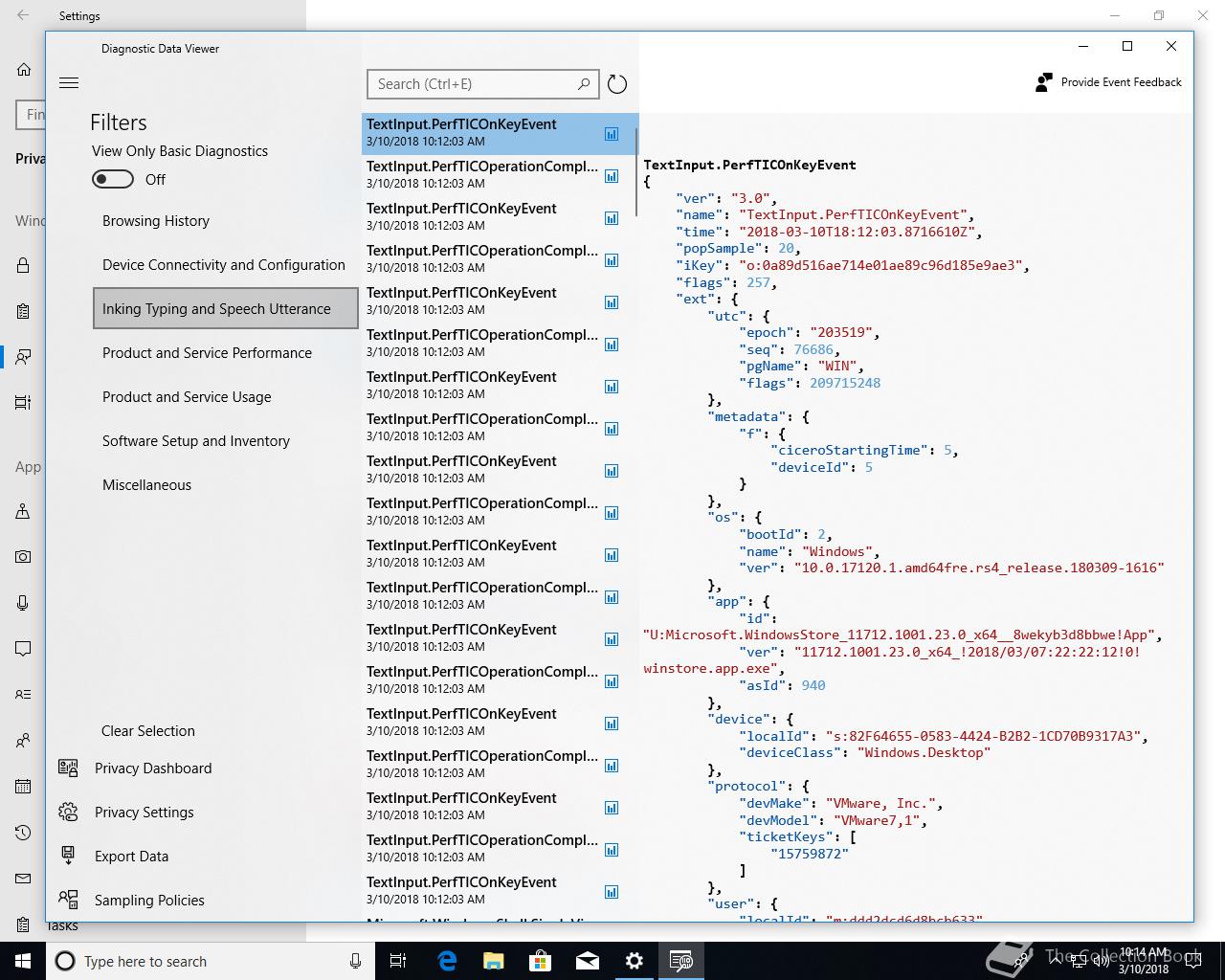Click the OS version string 10.0.17120.1.amd64fre.rs4_release
This screenshot has width=1225, height=980.
[978, 568]
